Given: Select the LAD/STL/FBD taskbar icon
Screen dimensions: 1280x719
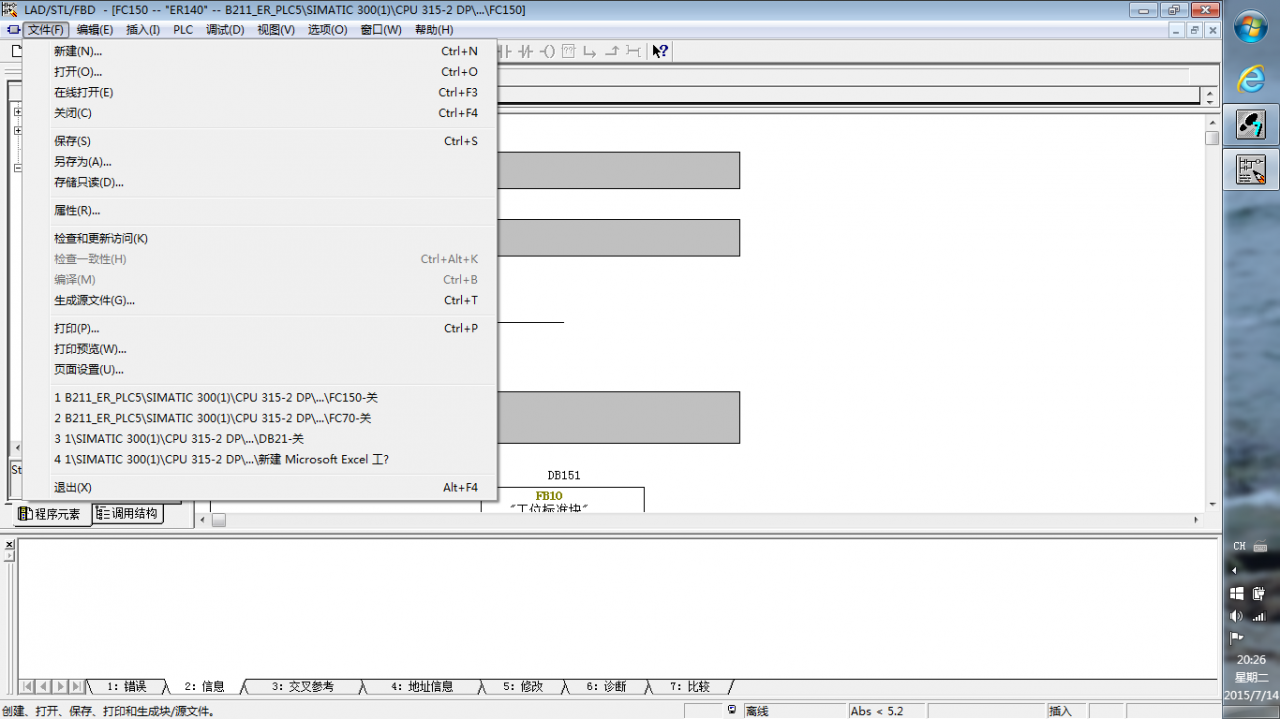Looking at the screenshot, I should click(x=1251, y=169).
